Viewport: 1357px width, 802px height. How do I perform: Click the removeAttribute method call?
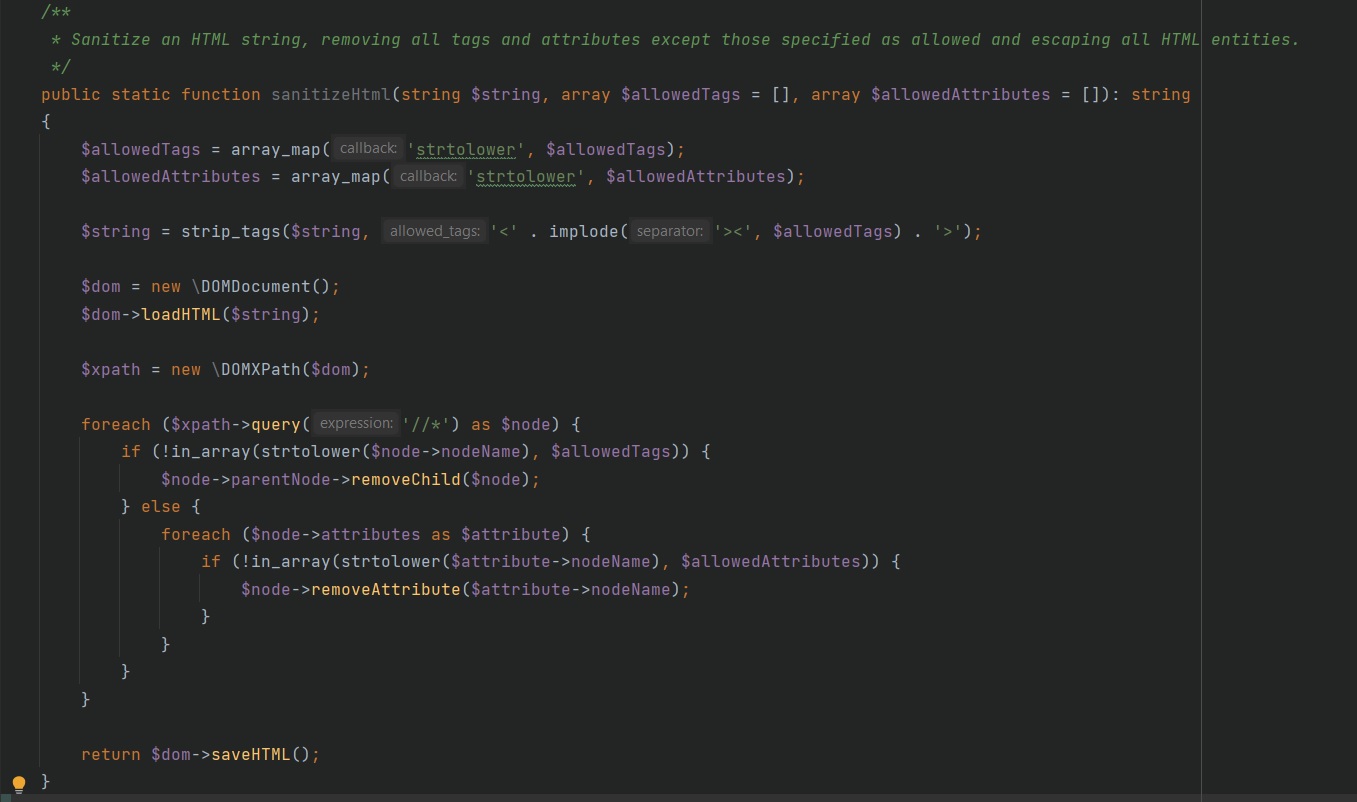(386, 589)
